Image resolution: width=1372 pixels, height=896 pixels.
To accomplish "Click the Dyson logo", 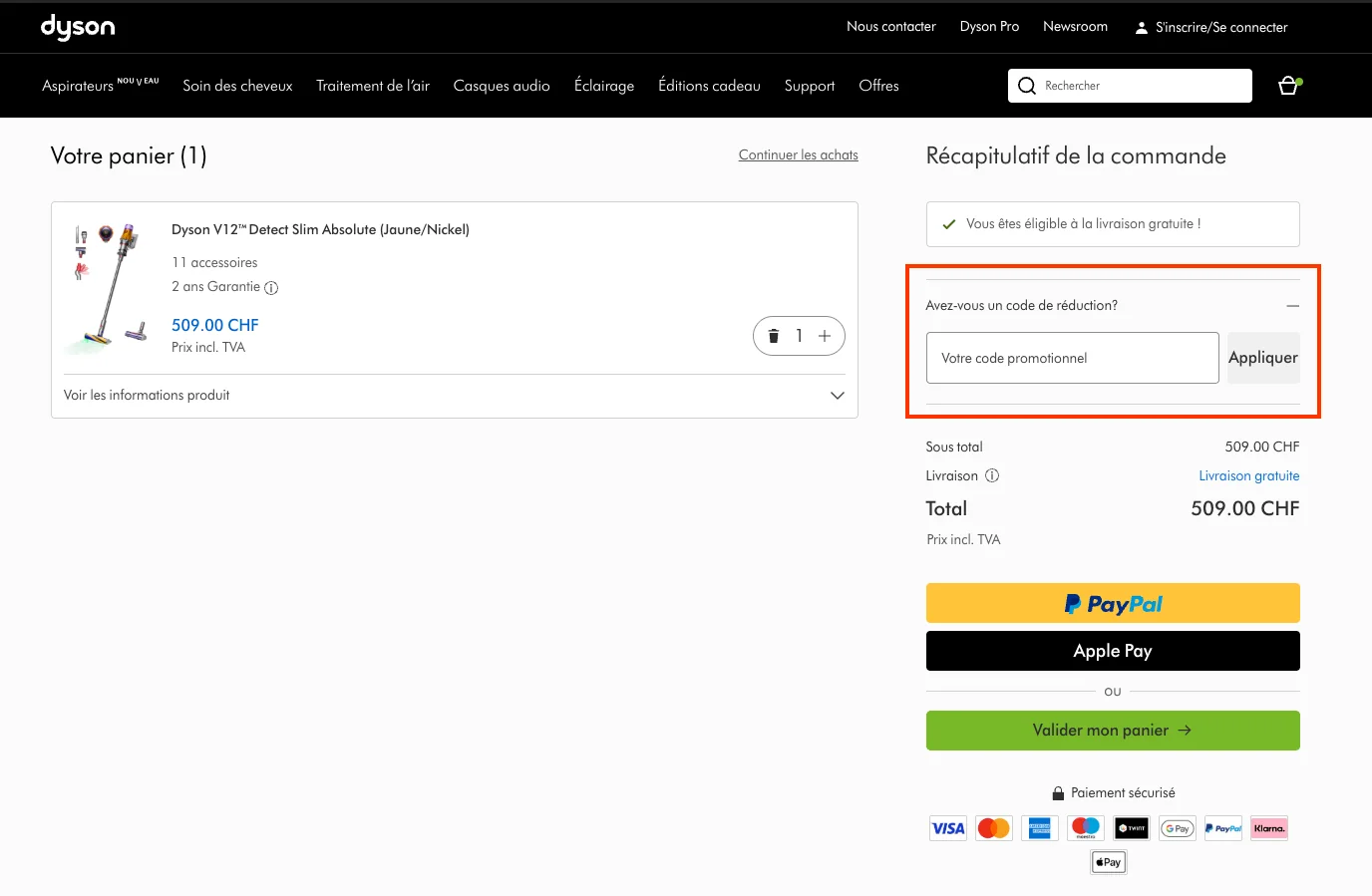I will [78, 27].
